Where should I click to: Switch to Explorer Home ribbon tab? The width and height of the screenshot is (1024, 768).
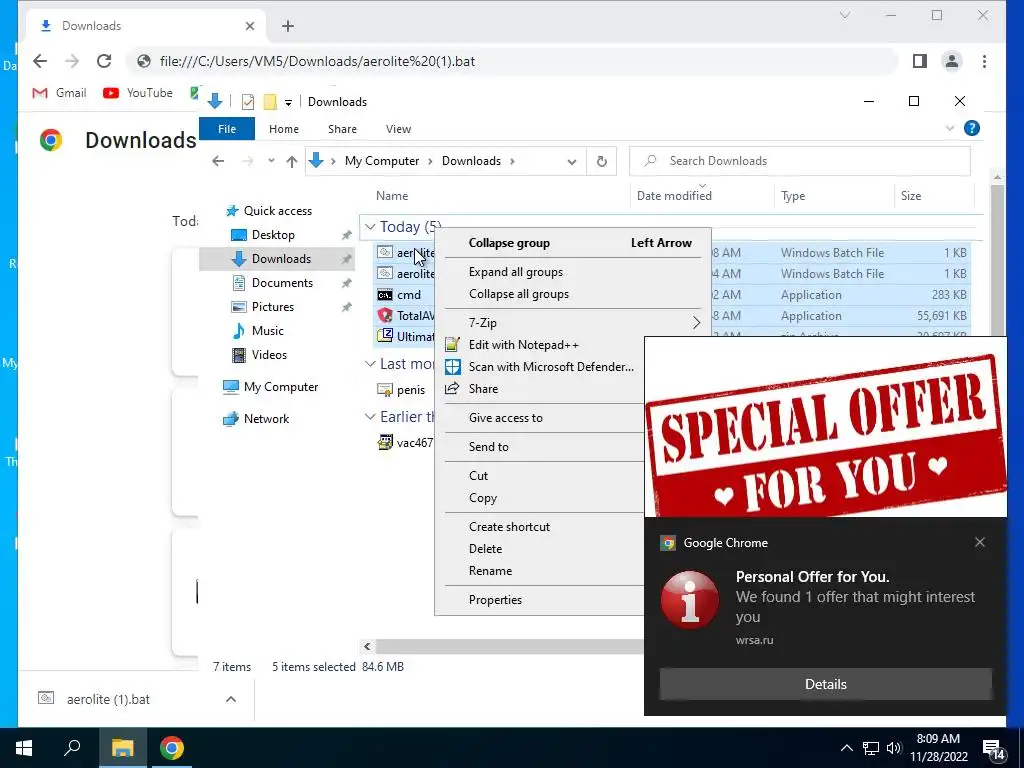click(x=283, y=129)
